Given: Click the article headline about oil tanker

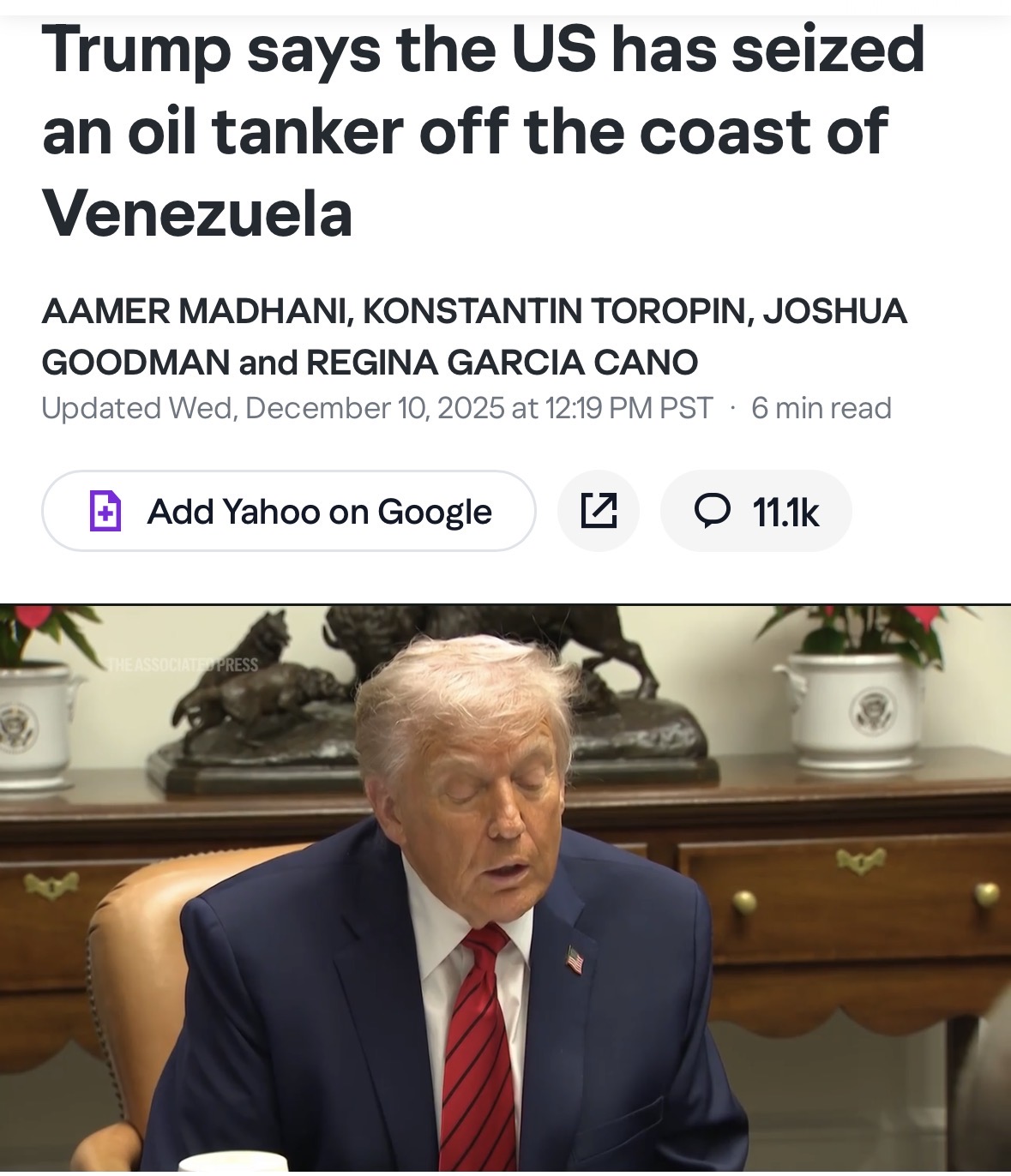Looking at the screenshot, I should point(484,131).
